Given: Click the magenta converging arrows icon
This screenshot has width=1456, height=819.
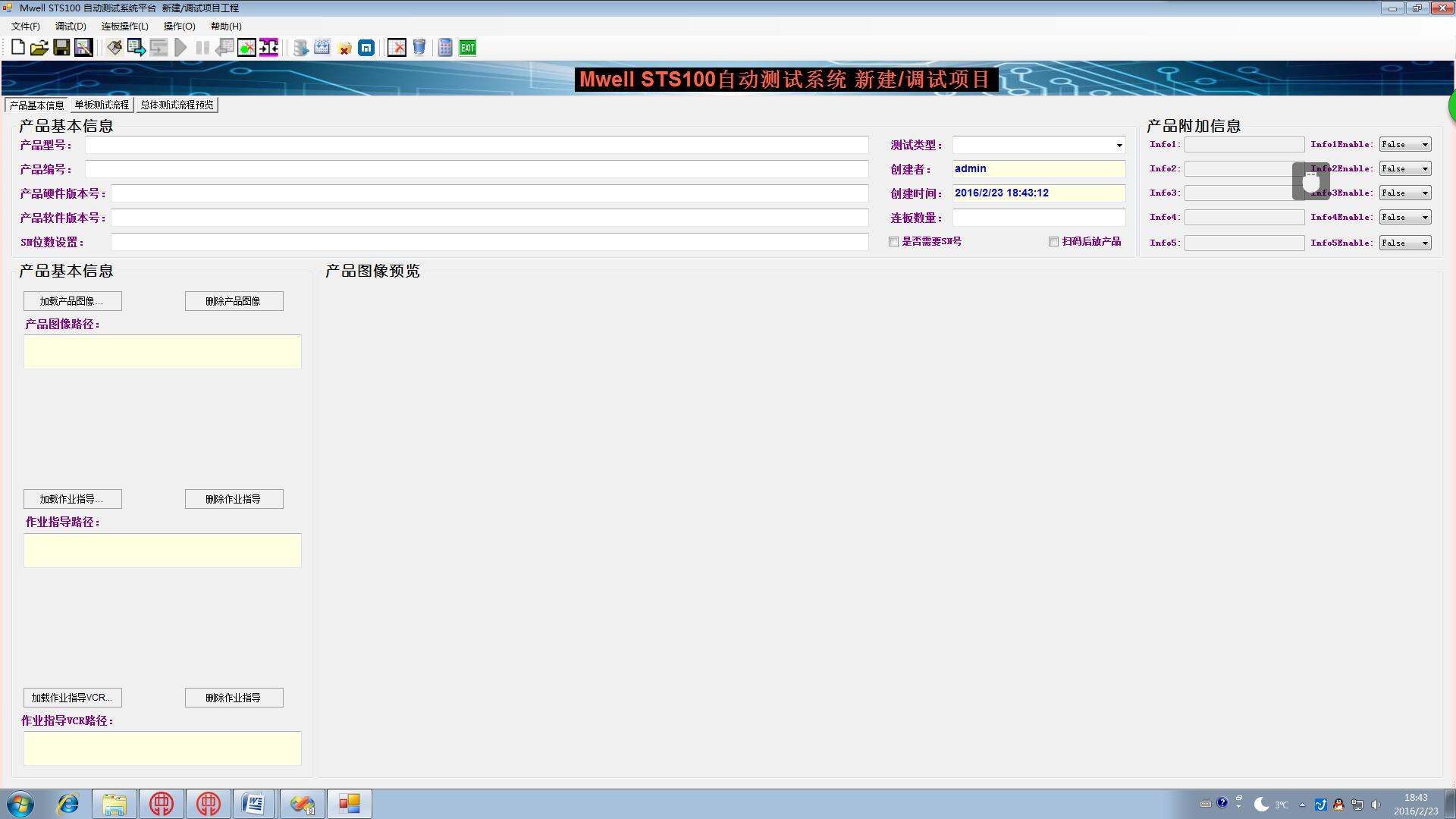Looking at the screenshot, I should 268,48.
